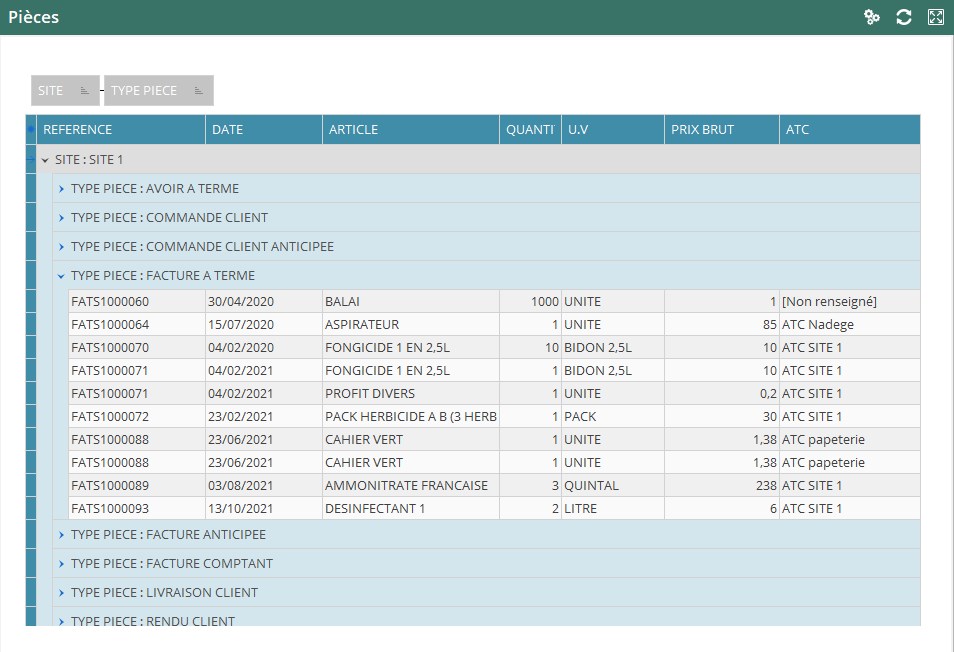The width and height of the screenshot is (954, 652).
Task: Collapse the SITE : SITE 1 group
Action: click(45, 160)
